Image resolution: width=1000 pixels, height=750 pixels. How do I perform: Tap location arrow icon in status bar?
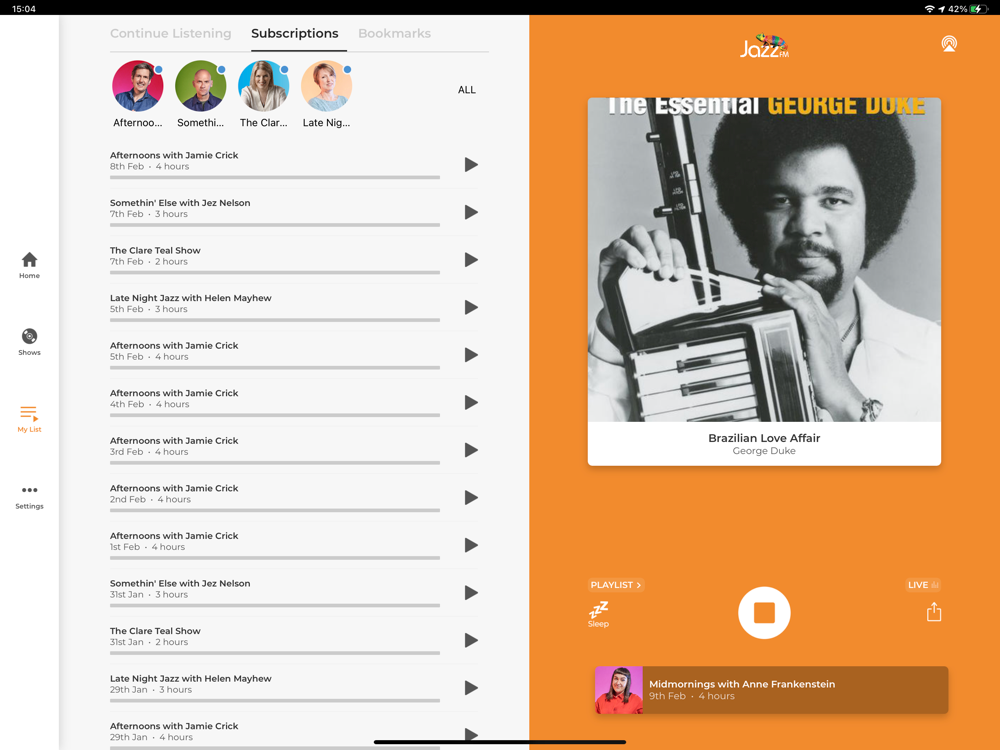coord(941,9)
